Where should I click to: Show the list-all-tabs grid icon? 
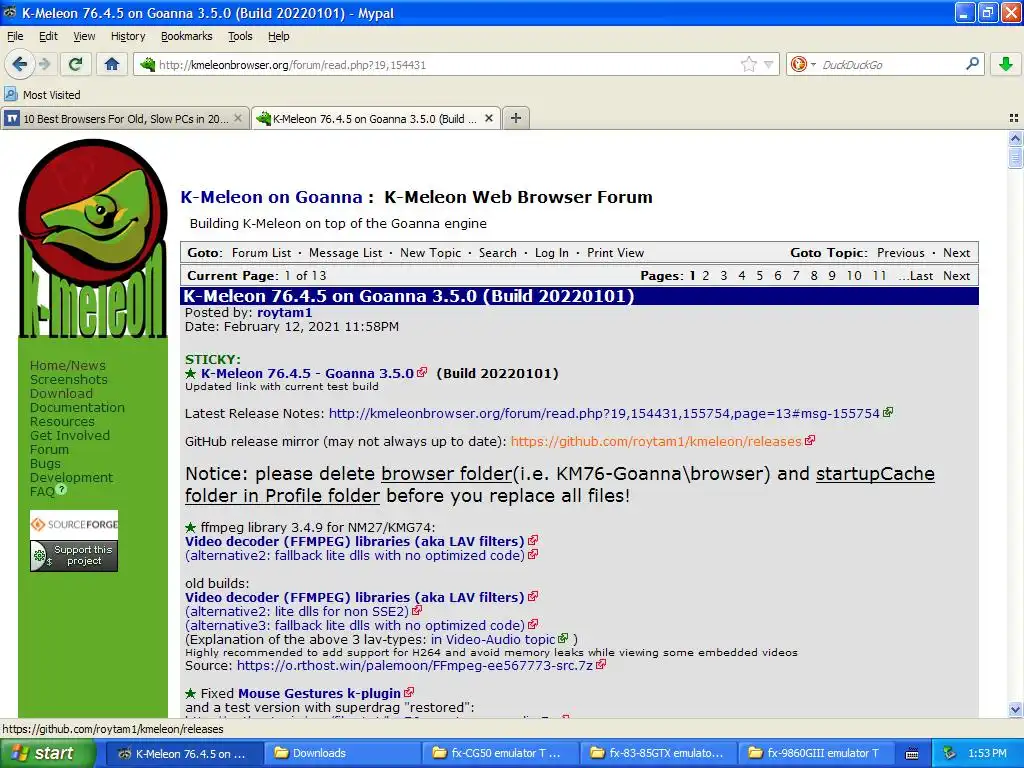click(x=1014, y=118)
